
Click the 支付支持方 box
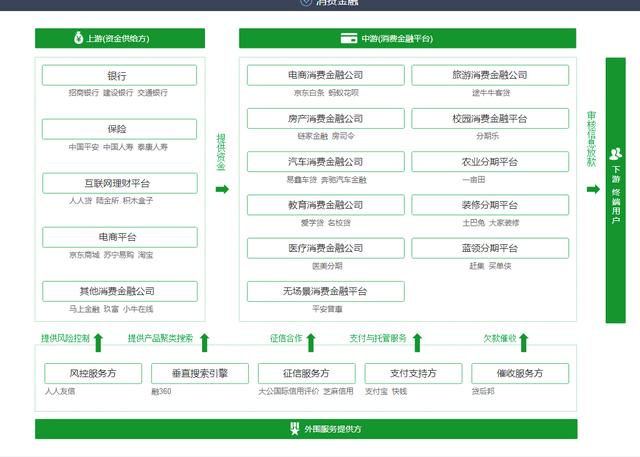(x=413, y=373)
